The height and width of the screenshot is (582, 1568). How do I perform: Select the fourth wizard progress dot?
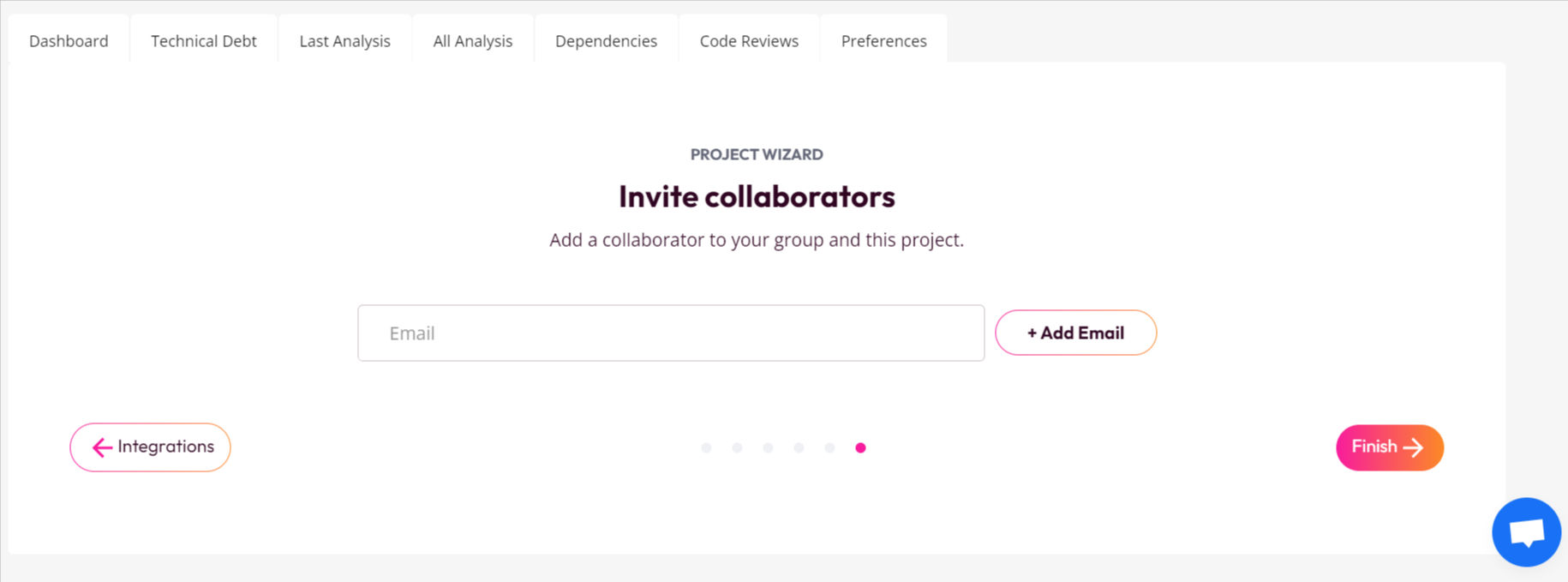pyautogui.click(x=799, y=447)
